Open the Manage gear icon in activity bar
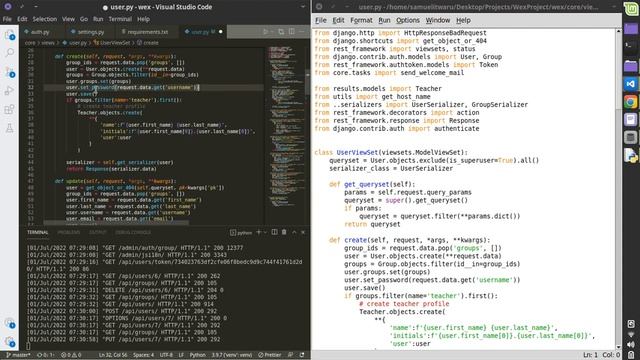The image size is (640, 360). (x=9, y=342)
